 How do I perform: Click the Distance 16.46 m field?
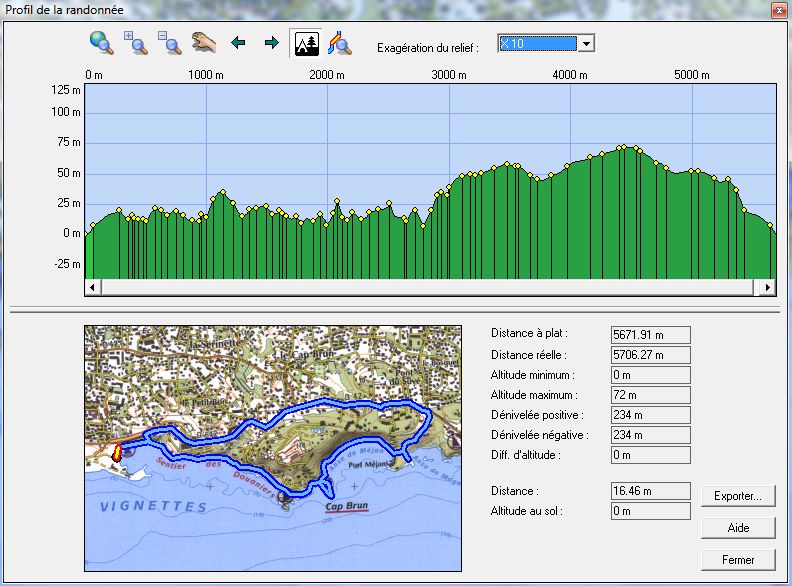coord(651,491)
